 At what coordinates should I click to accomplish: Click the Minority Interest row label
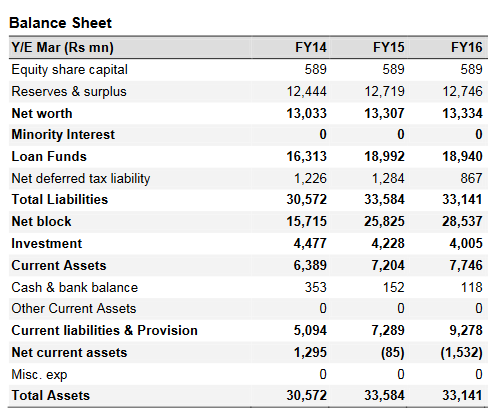[x=63, y=135]
